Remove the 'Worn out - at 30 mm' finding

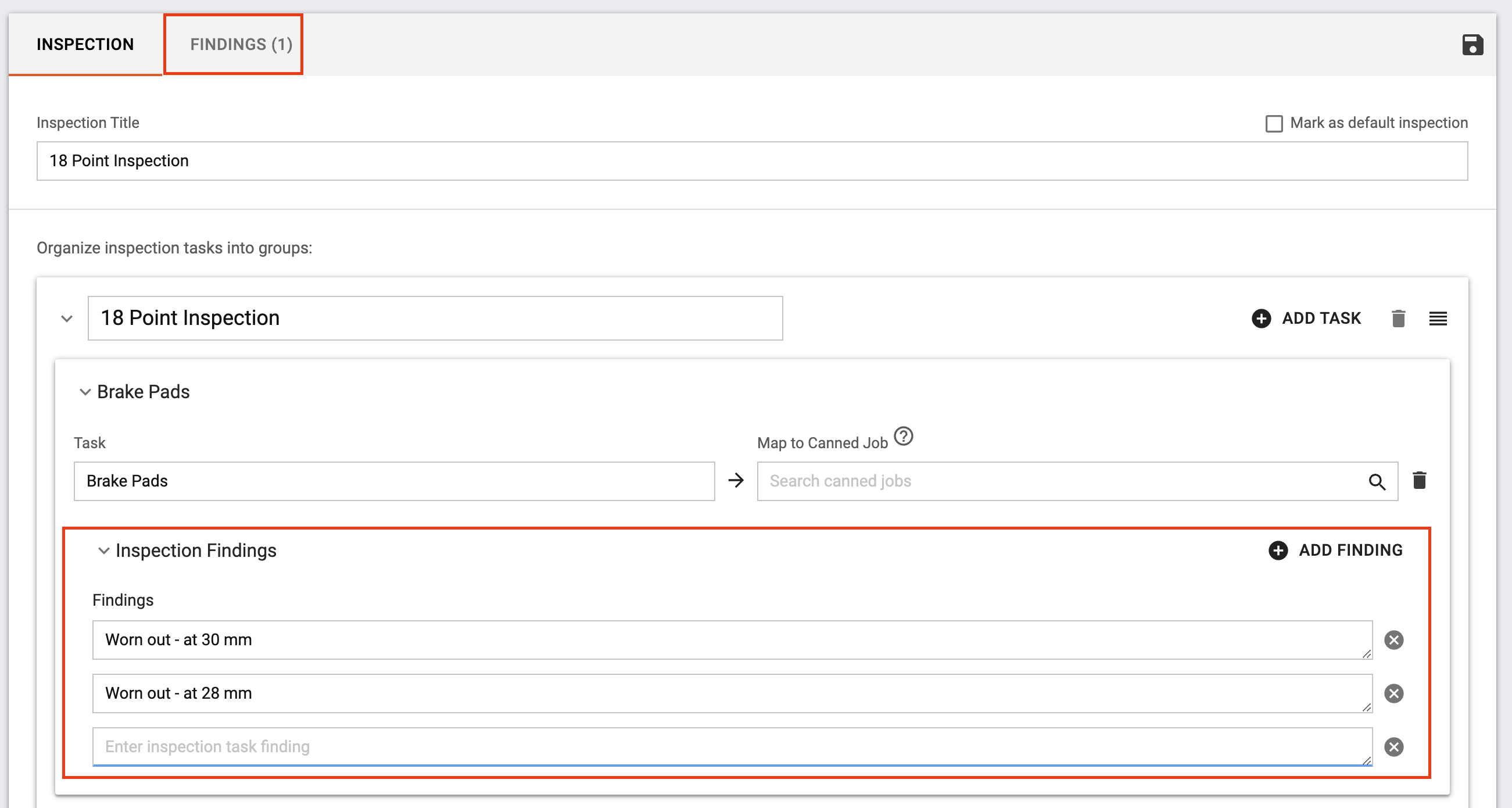tap(1393, 639)
